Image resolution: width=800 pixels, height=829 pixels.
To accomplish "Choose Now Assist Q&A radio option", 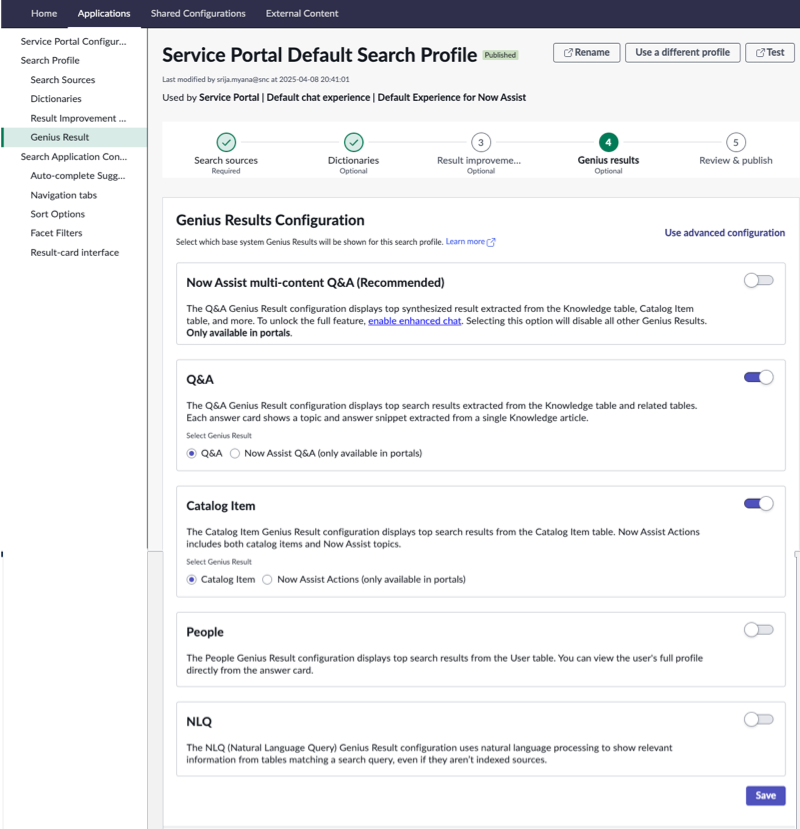I will click(x=235, y=454).
